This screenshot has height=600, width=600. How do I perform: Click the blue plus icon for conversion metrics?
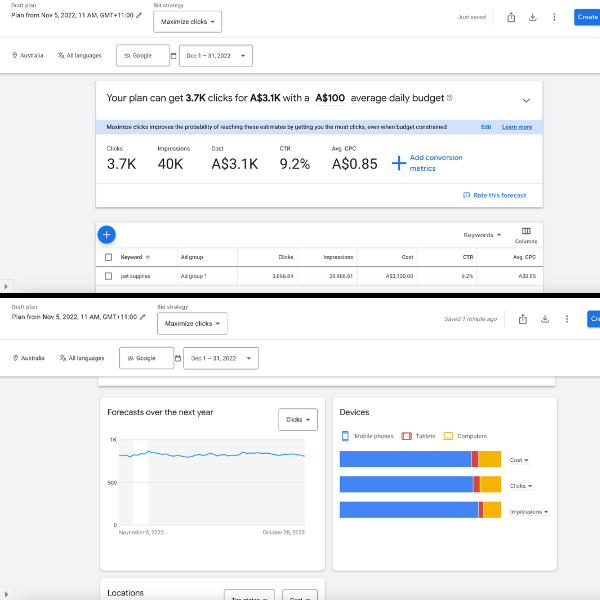(399, 163)
